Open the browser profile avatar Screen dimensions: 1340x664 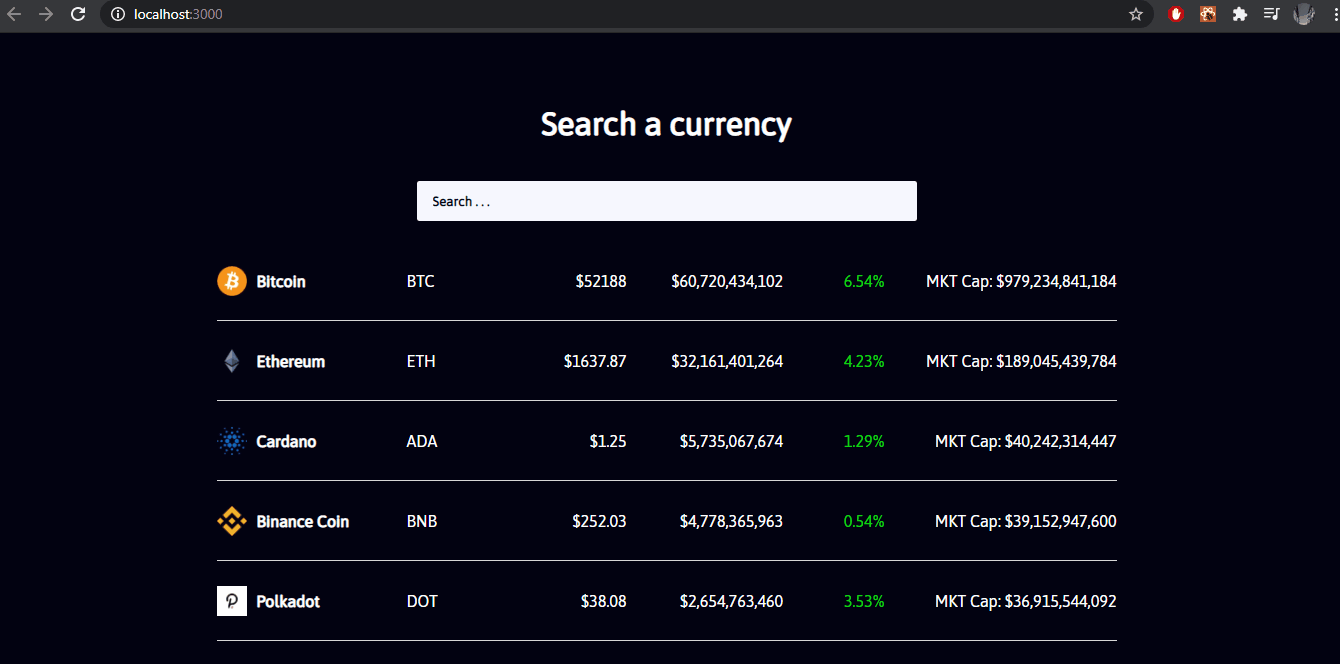point(1303,14)
